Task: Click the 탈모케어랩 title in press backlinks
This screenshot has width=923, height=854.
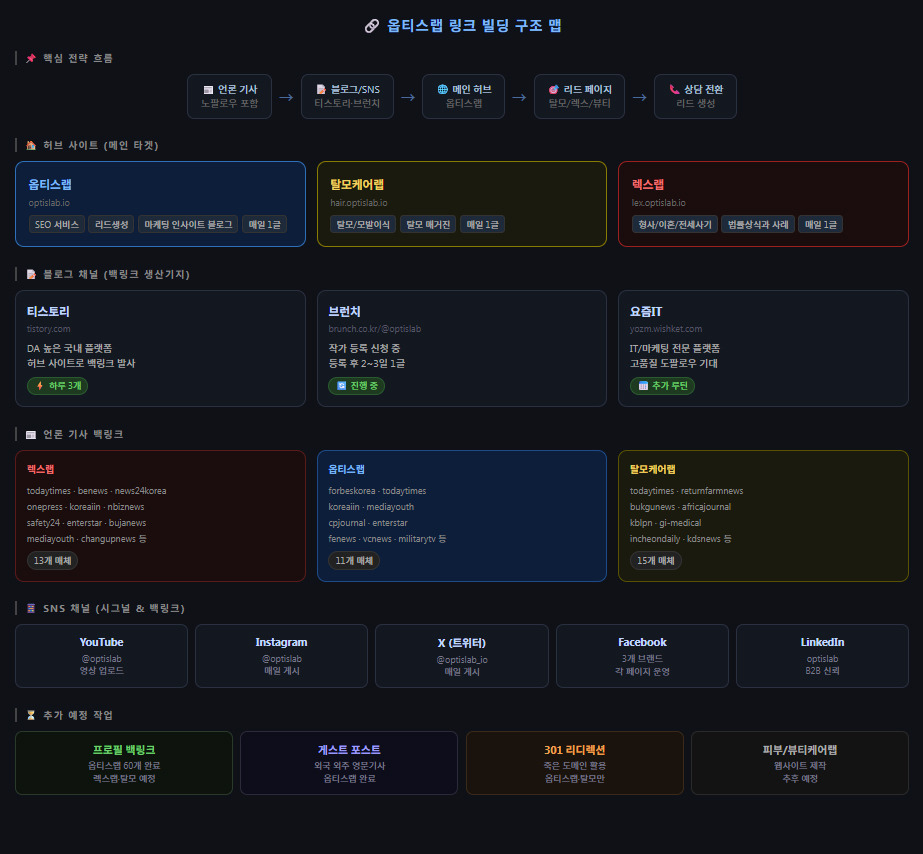Action: 652,469
